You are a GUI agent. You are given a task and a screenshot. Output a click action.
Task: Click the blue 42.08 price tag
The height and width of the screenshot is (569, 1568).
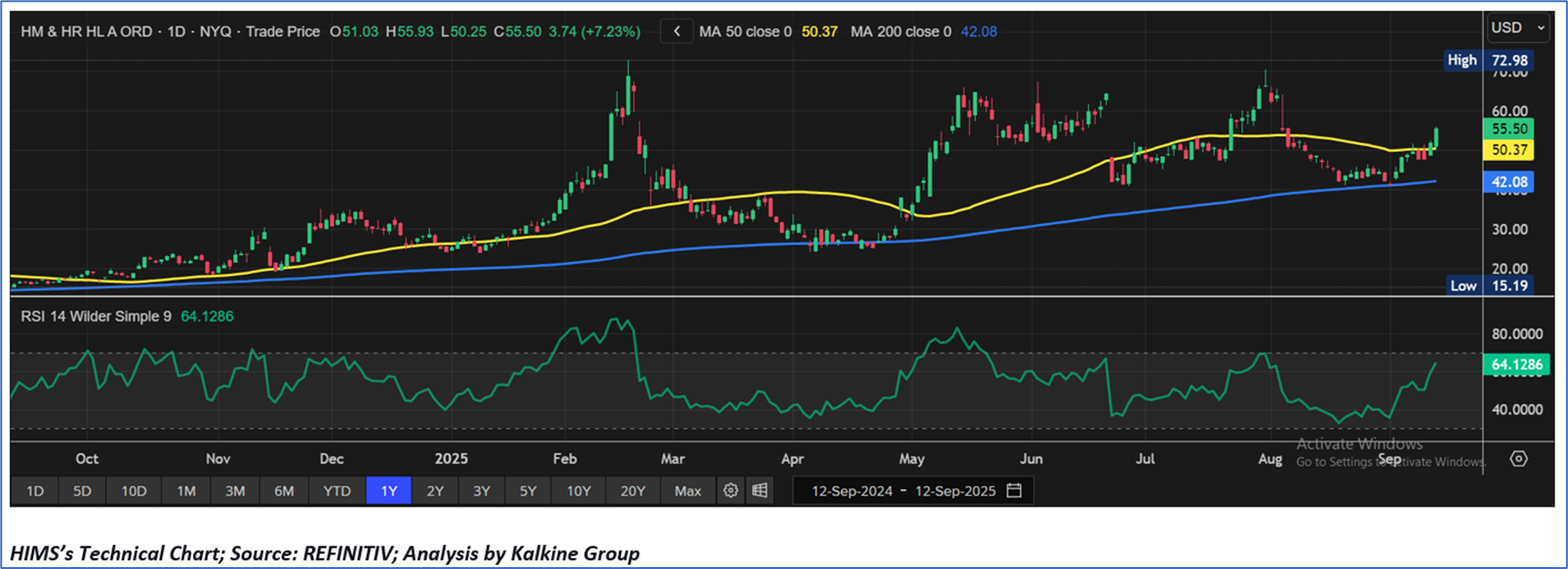coord(1509,182)
